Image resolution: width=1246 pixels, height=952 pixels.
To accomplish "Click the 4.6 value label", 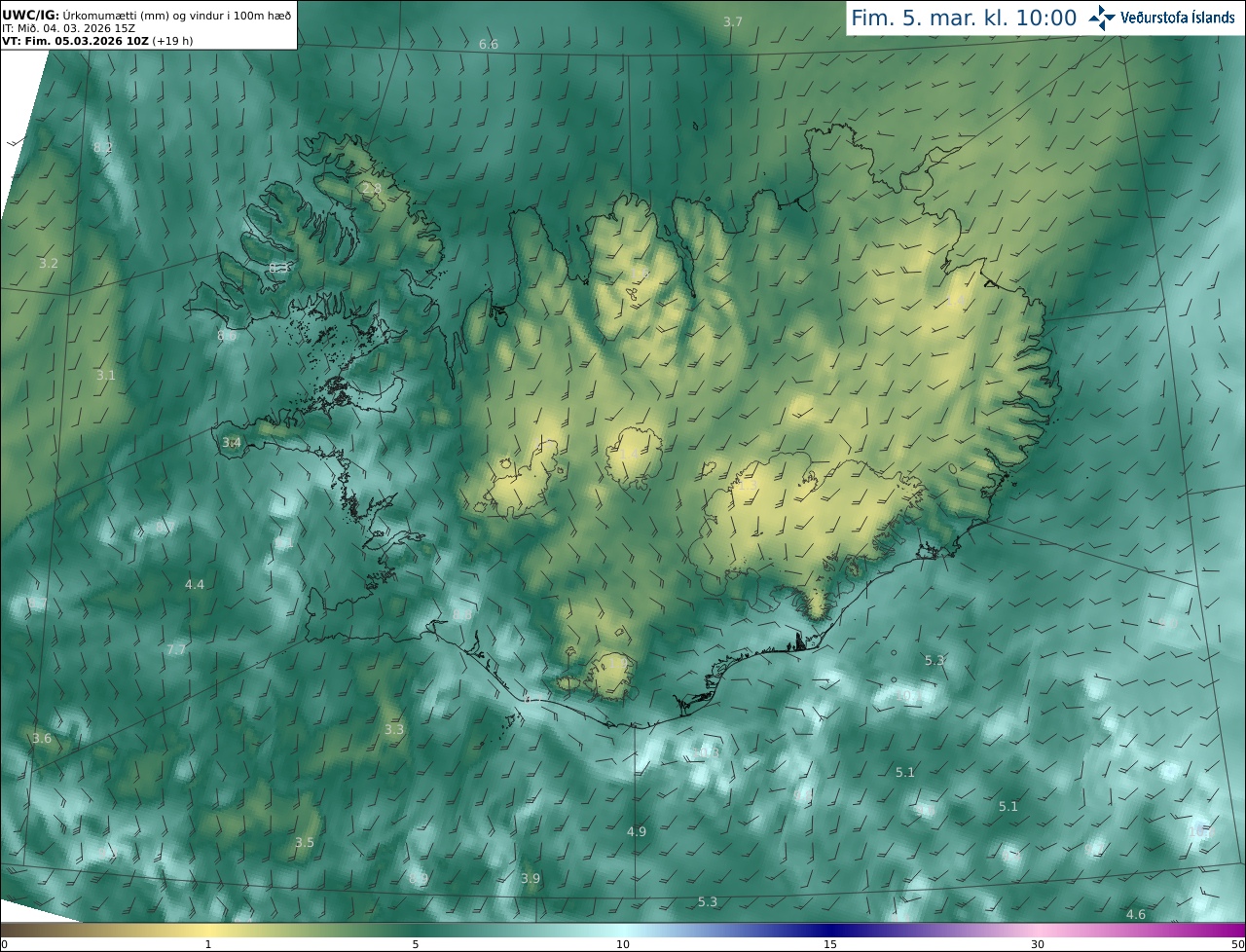I will tap(1135, 914).
